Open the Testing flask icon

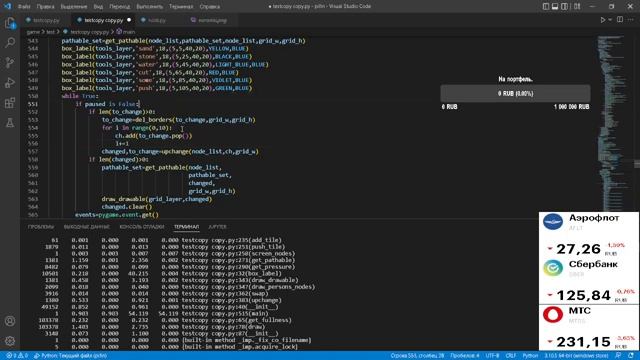pos(10,122)
